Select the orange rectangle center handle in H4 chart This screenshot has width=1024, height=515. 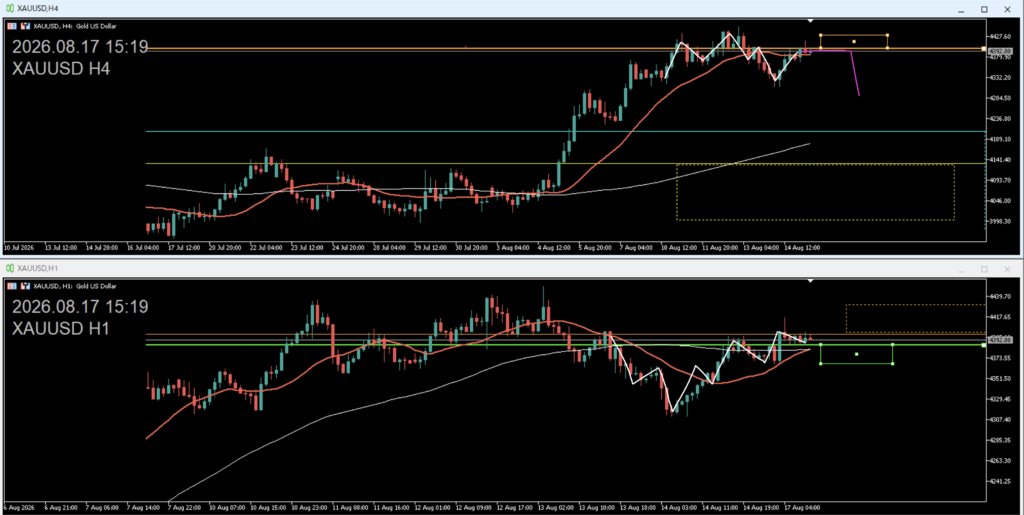(x=854, y=42)
